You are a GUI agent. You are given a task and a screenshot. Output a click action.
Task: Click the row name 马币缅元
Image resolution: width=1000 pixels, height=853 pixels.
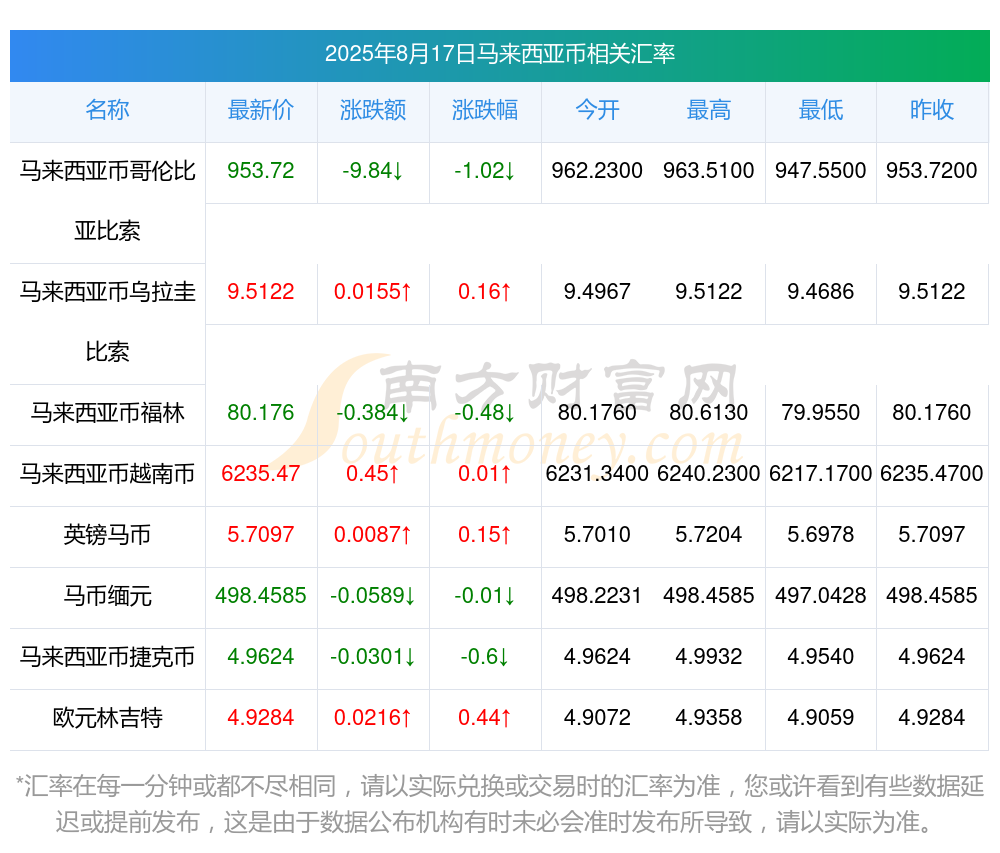click(107, 595)
